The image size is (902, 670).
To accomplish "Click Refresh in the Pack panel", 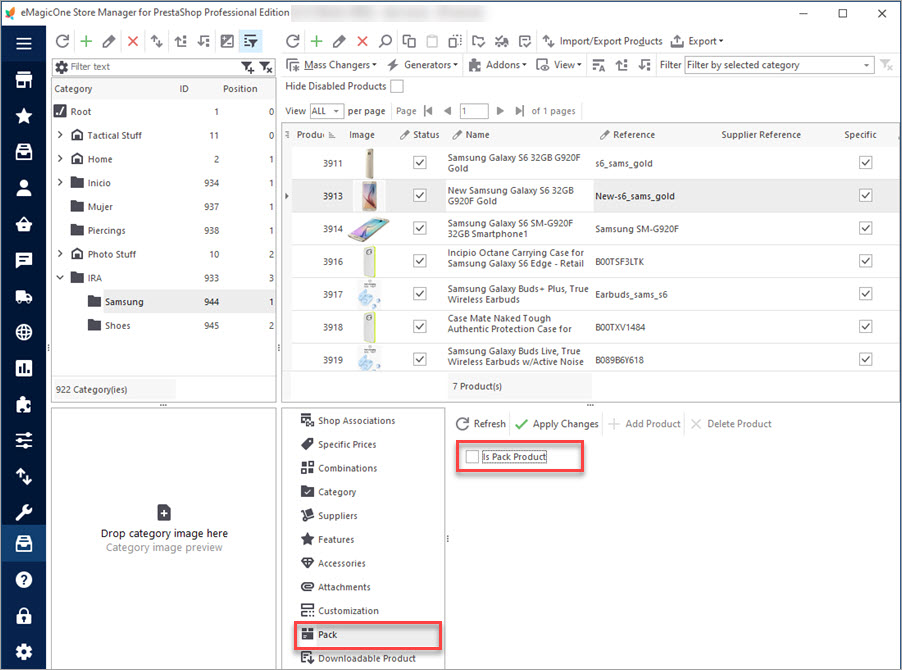I will (481, 424).
